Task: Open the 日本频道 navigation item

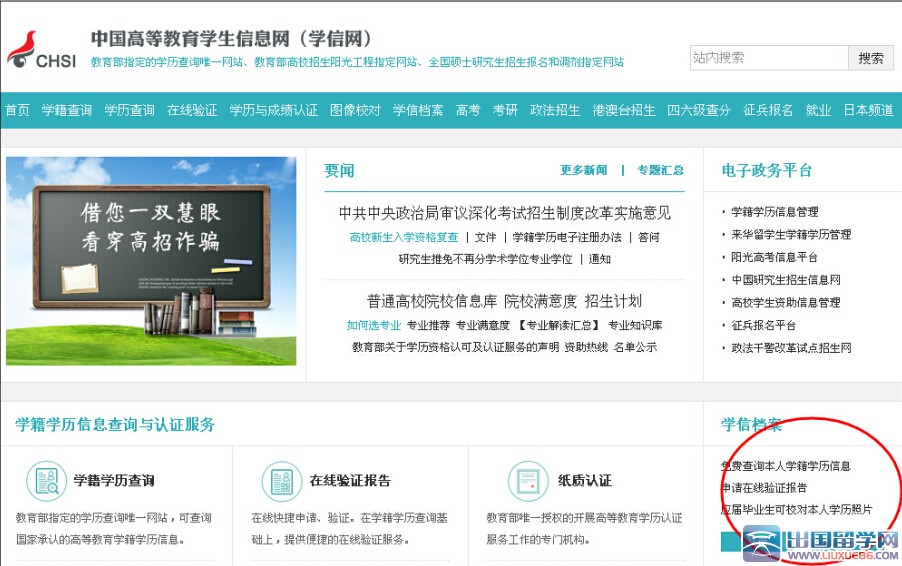Action: click(868, 110)
